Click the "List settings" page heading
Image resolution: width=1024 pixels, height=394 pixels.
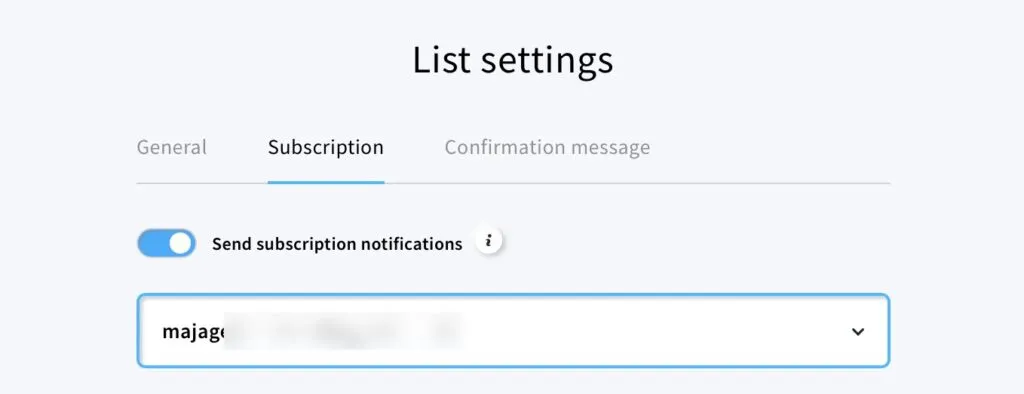[513, 61]
